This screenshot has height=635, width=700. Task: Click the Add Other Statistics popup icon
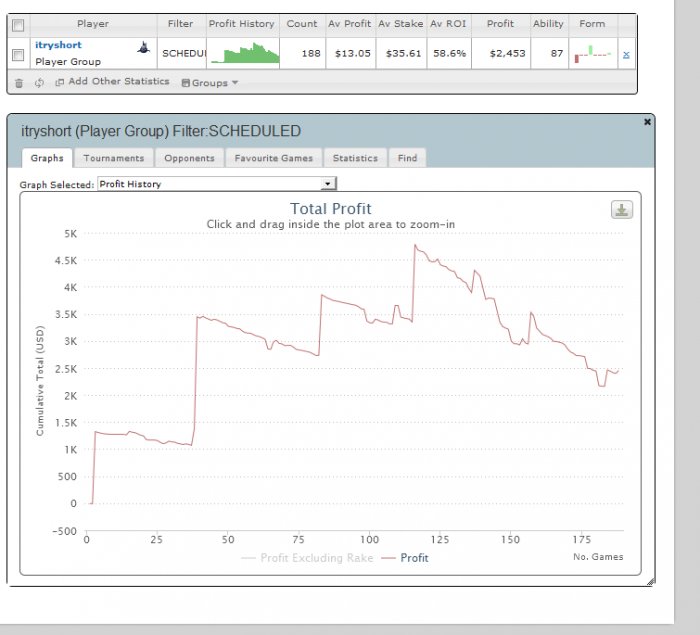pos(59,82)
